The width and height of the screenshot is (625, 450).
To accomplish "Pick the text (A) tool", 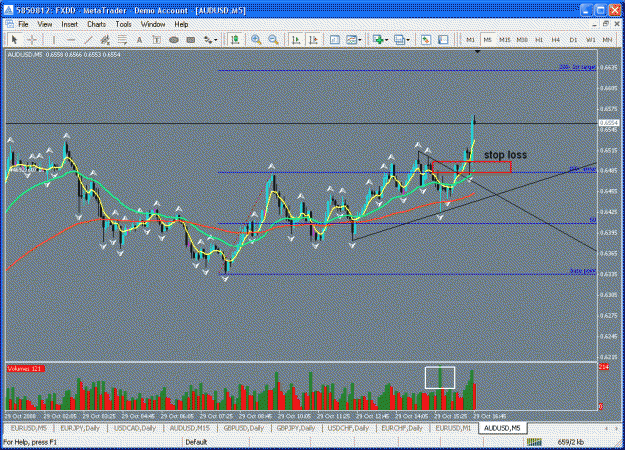I will coord(139,39).
